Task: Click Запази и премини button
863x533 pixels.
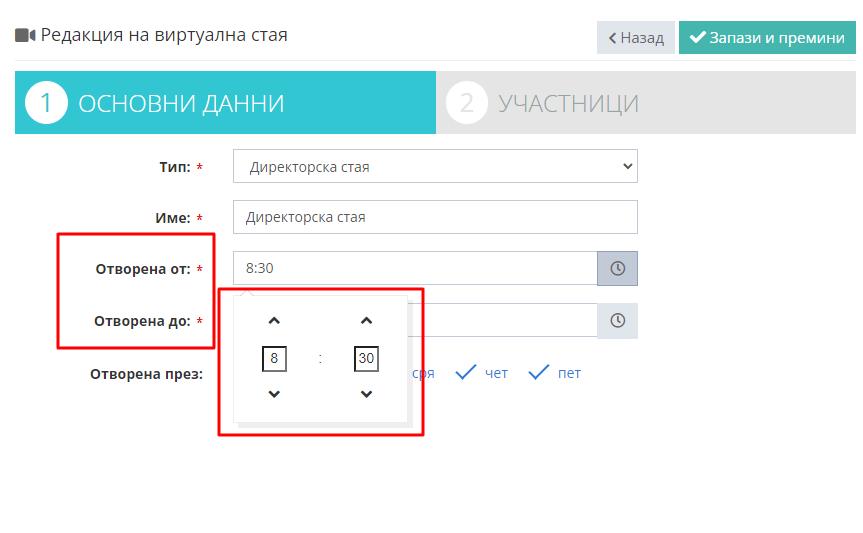Action: click(x=767, y=37)
